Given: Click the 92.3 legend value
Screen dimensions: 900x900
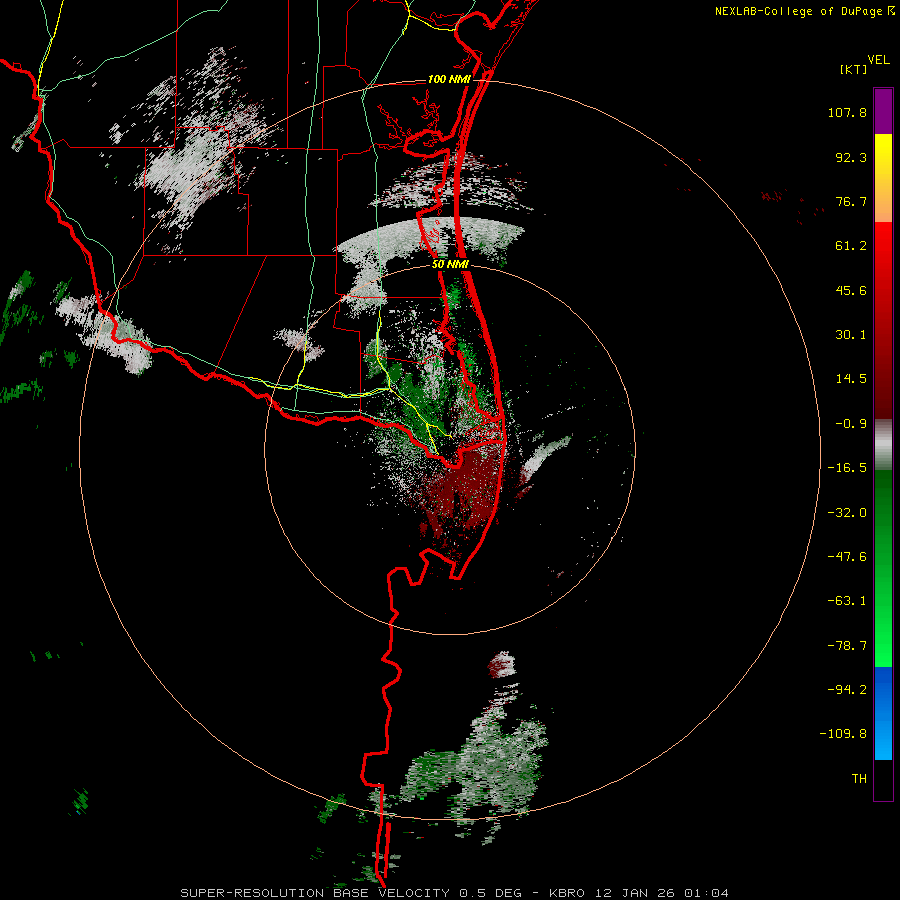Looking at the screenshot, I should click(851, 157).
